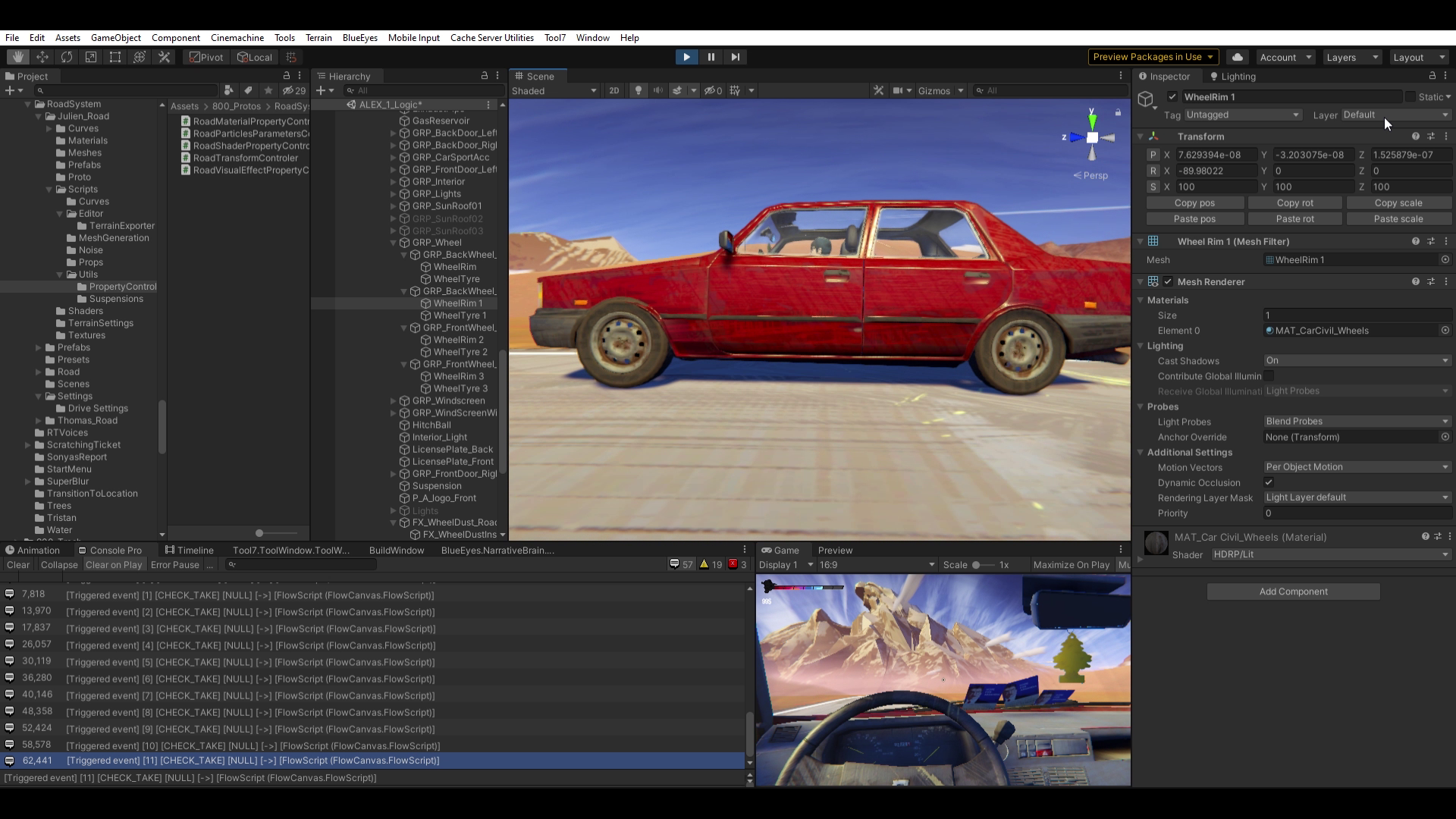Viewport: 1456px width, 819px height.
Task: Open the cloud services icon
Action: point(1238,57)
